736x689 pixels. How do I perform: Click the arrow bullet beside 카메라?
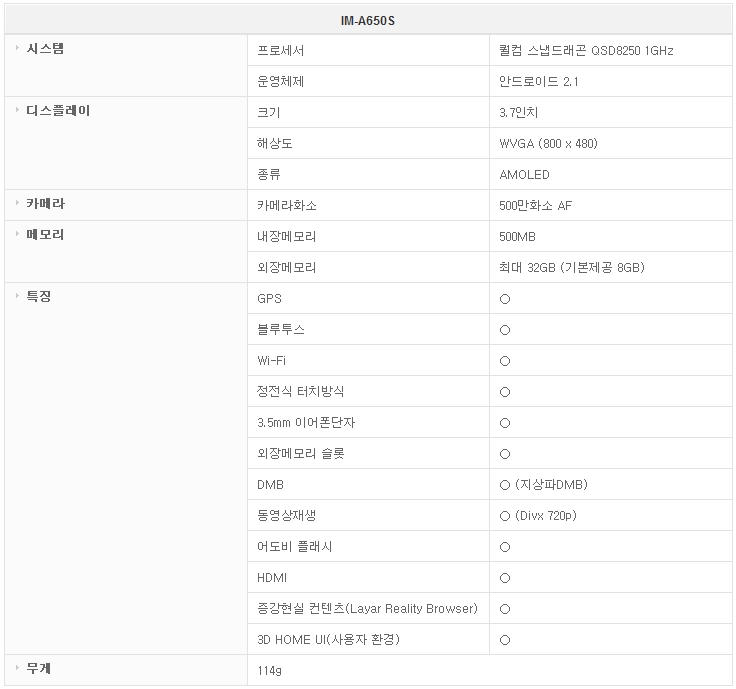(17, 202)
